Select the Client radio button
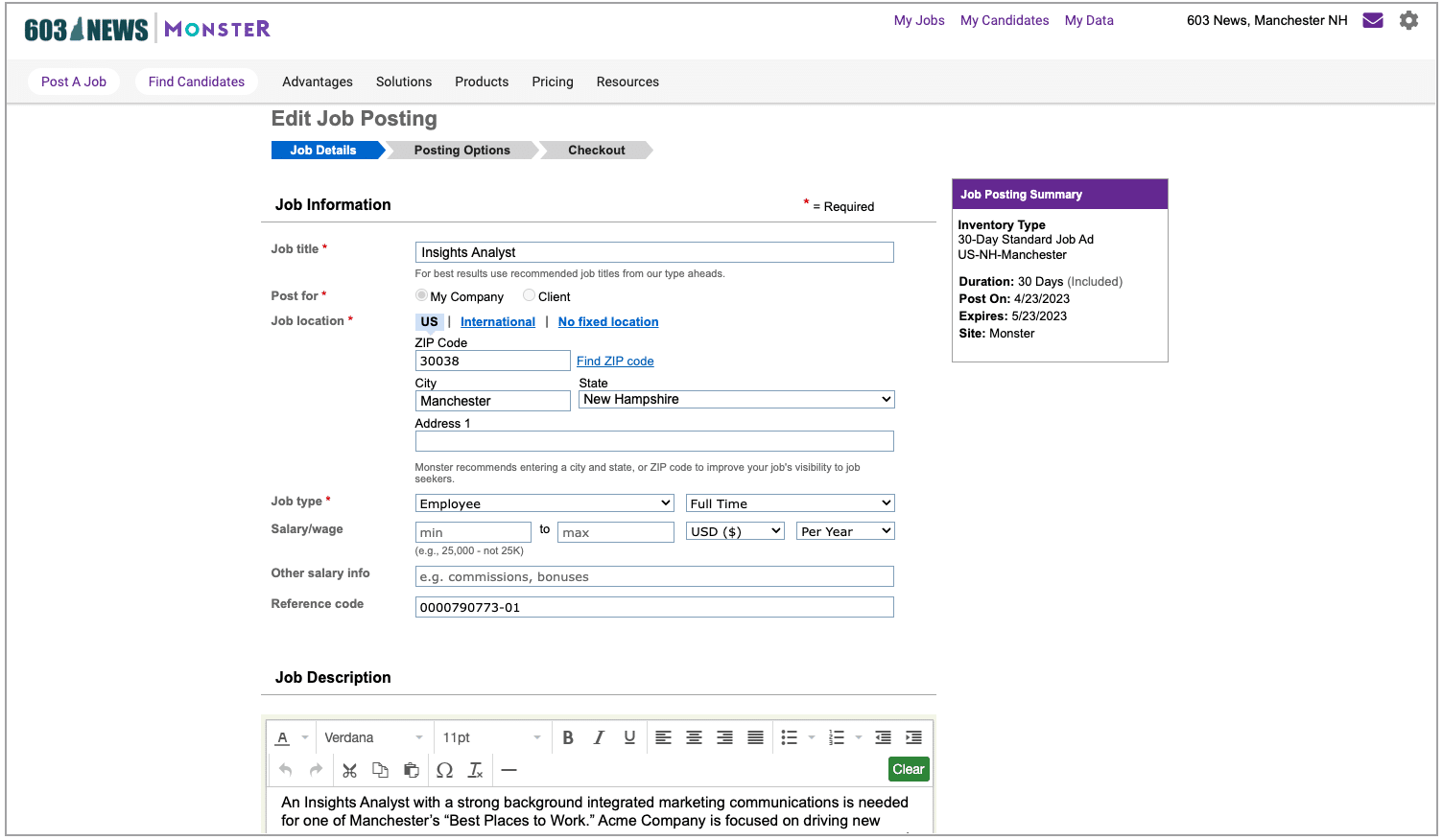Viewport: 1443px width, 840px height. 529,295
